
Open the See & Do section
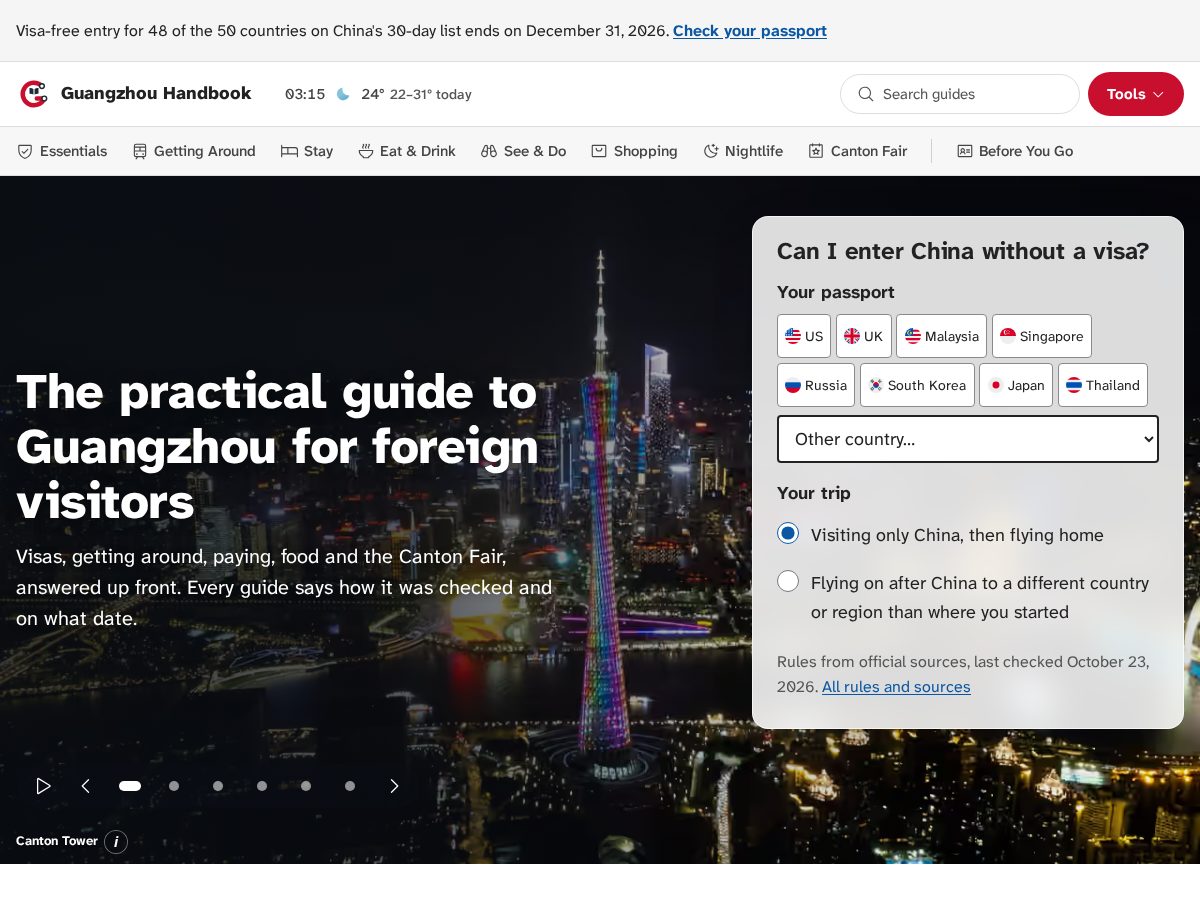(x=524, y=151)
